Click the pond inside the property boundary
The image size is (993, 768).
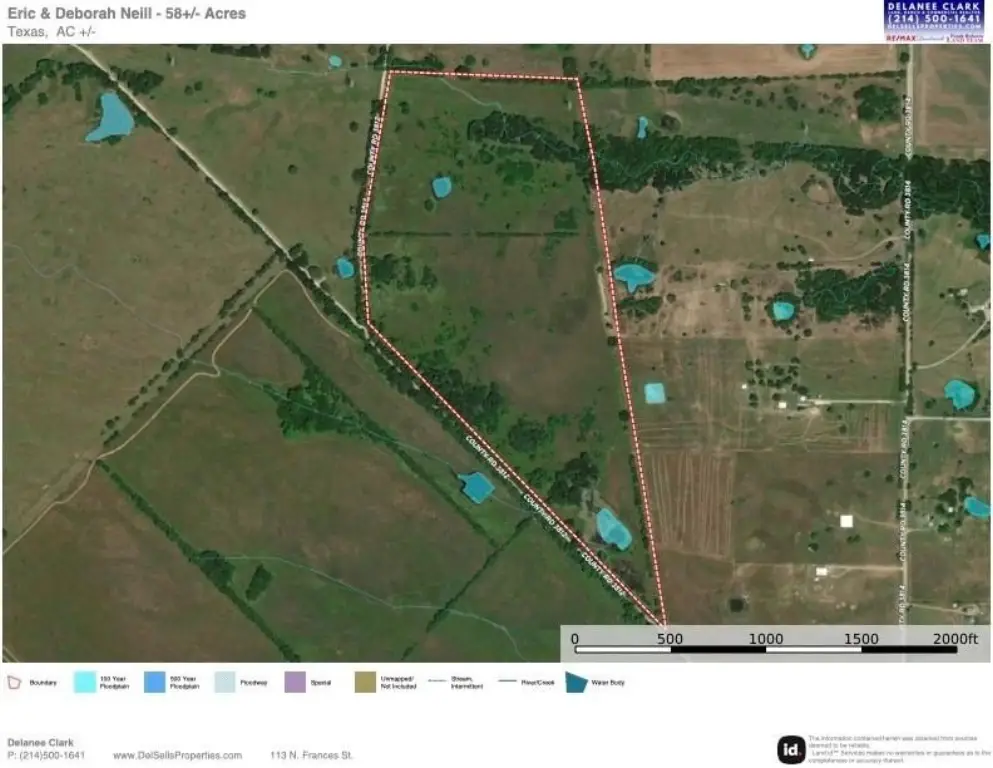tap(441, 187)
